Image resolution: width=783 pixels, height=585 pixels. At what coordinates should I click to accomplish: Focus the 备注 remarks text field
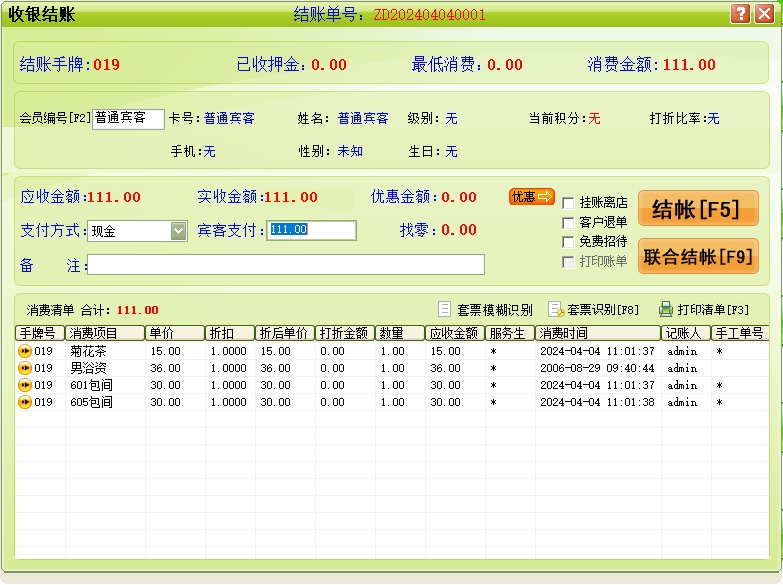coord(286,265)
